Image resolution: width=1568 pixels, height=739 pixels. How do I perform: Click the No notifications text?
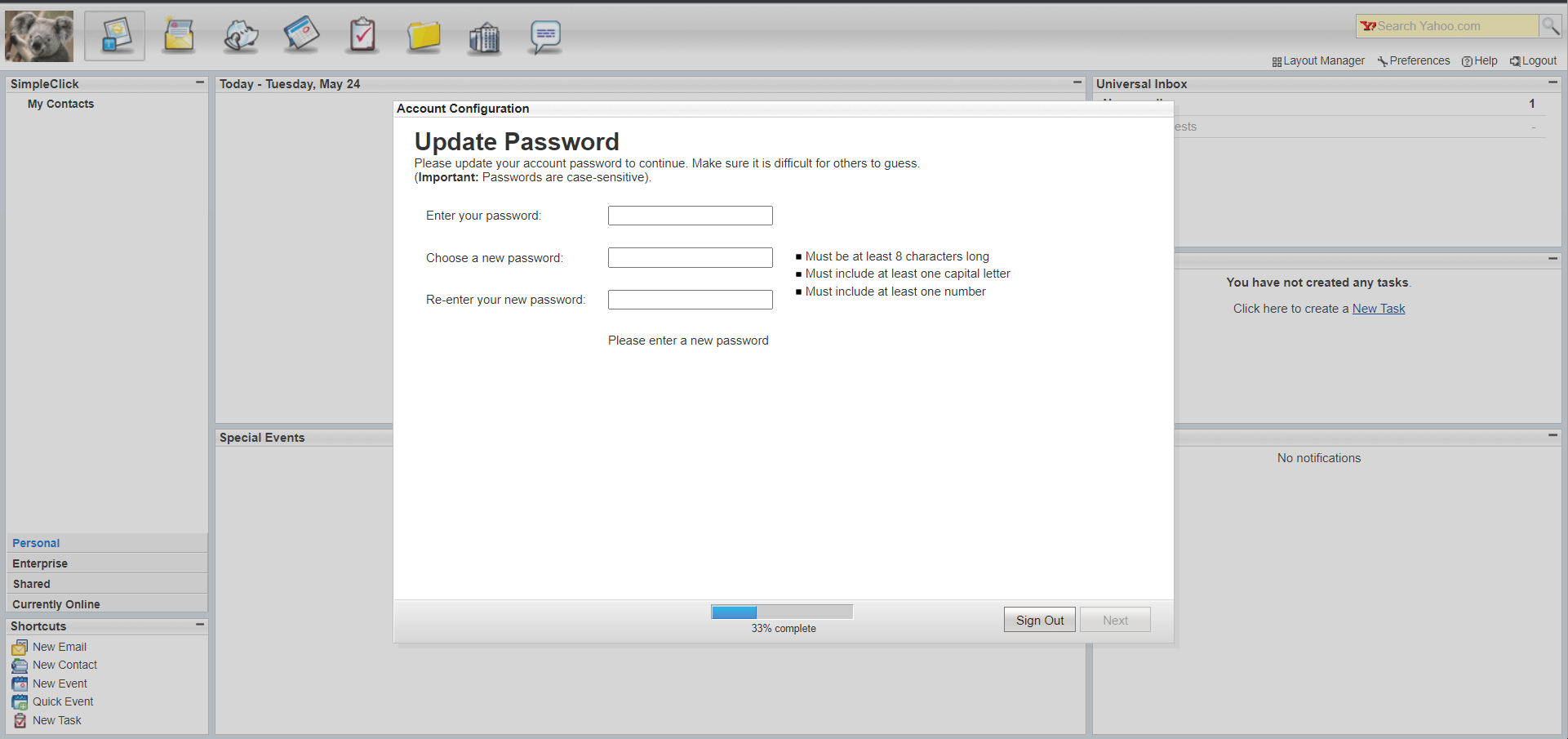(x=1319, y=458)
